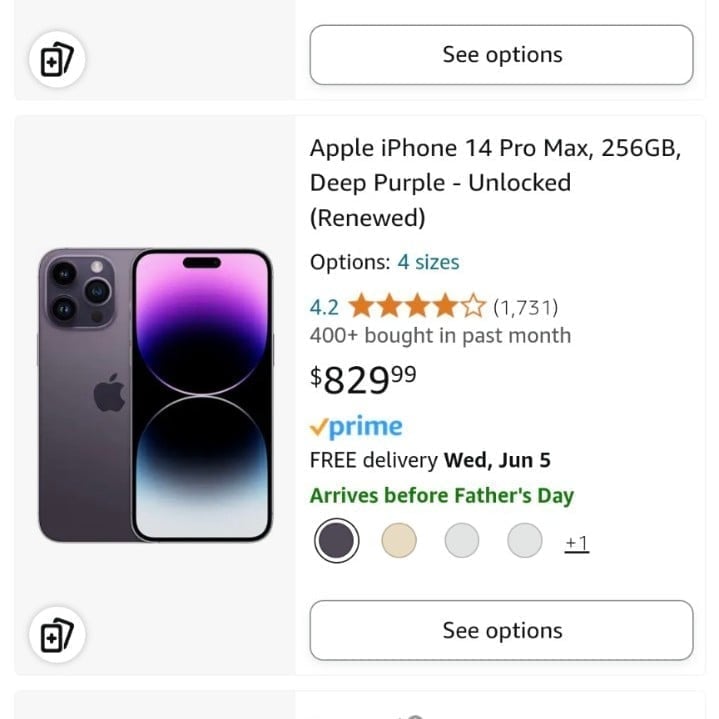This screenshot has width=719, height=719.
Task: Click the orange star rating icons
Action: pos(416,306)
